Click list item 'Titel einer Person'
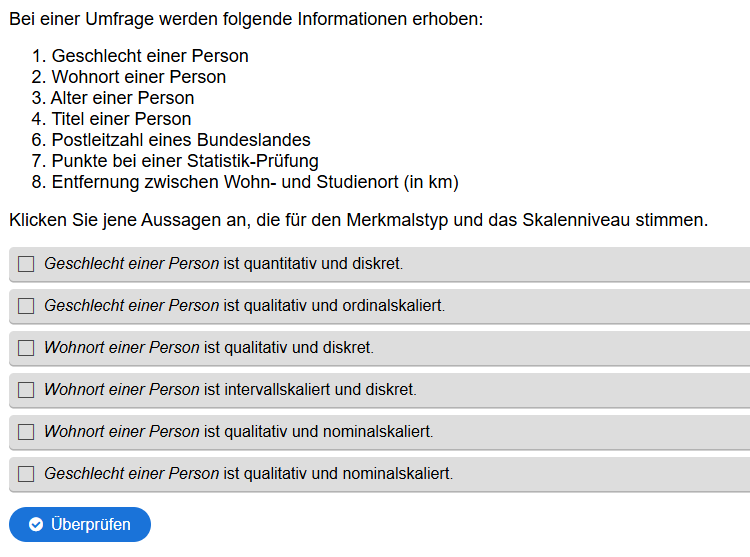 point(121,119)
